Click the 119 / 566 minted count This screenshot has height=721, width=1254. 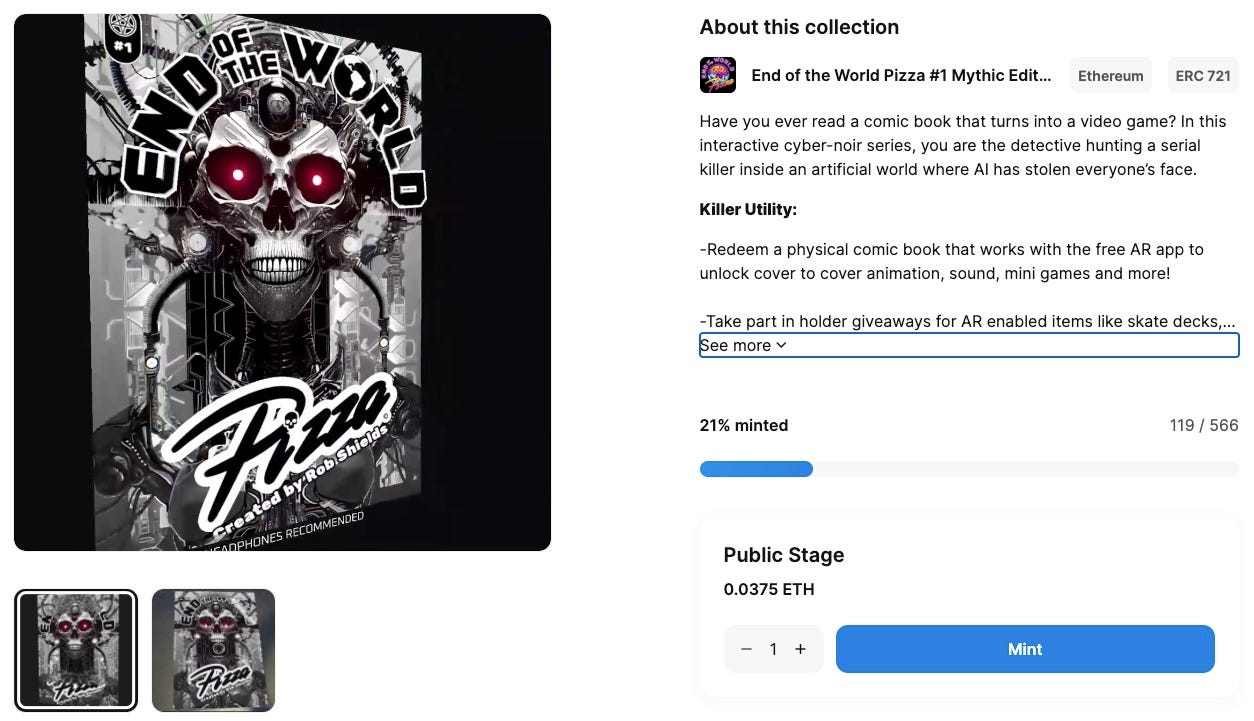point(1204,425)
